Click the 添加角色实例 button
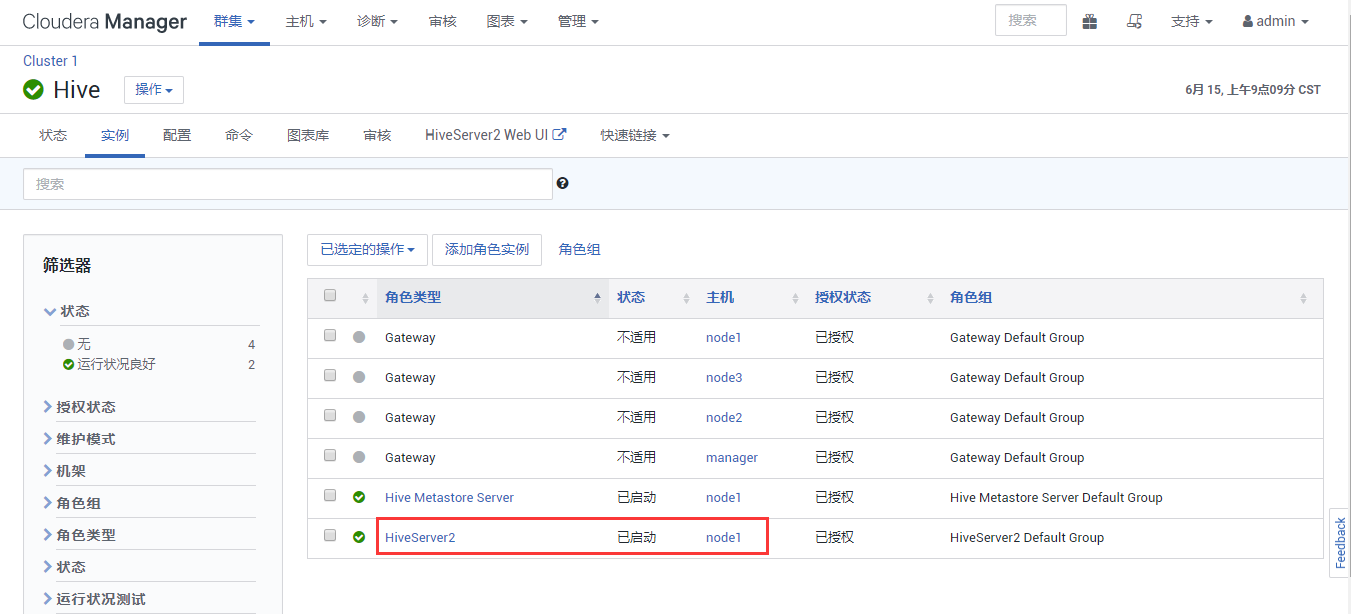The width and height of the screenshot is (1351, 614). tap(487, 250)
